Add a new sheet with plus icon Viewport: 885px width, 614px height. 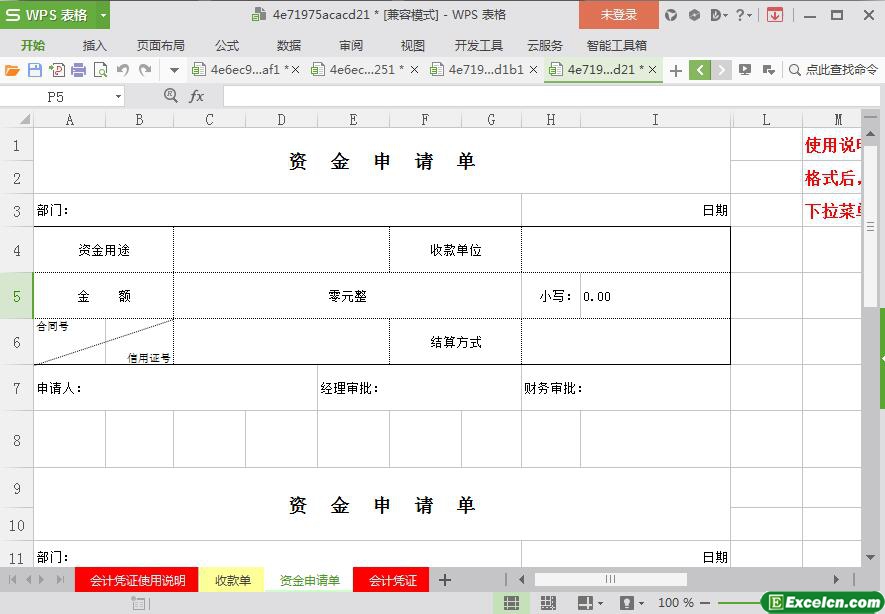tap(445, 580)
